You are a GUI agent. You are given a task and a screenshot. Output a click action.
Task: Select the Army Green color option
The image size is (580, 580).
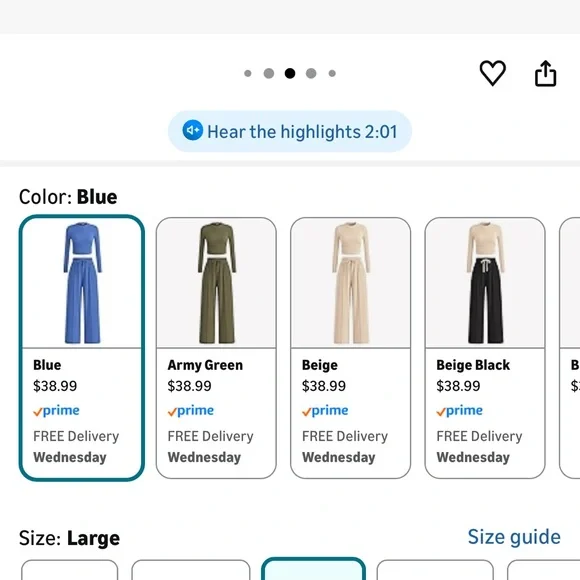pyautogui.click(x=216, y=348)
